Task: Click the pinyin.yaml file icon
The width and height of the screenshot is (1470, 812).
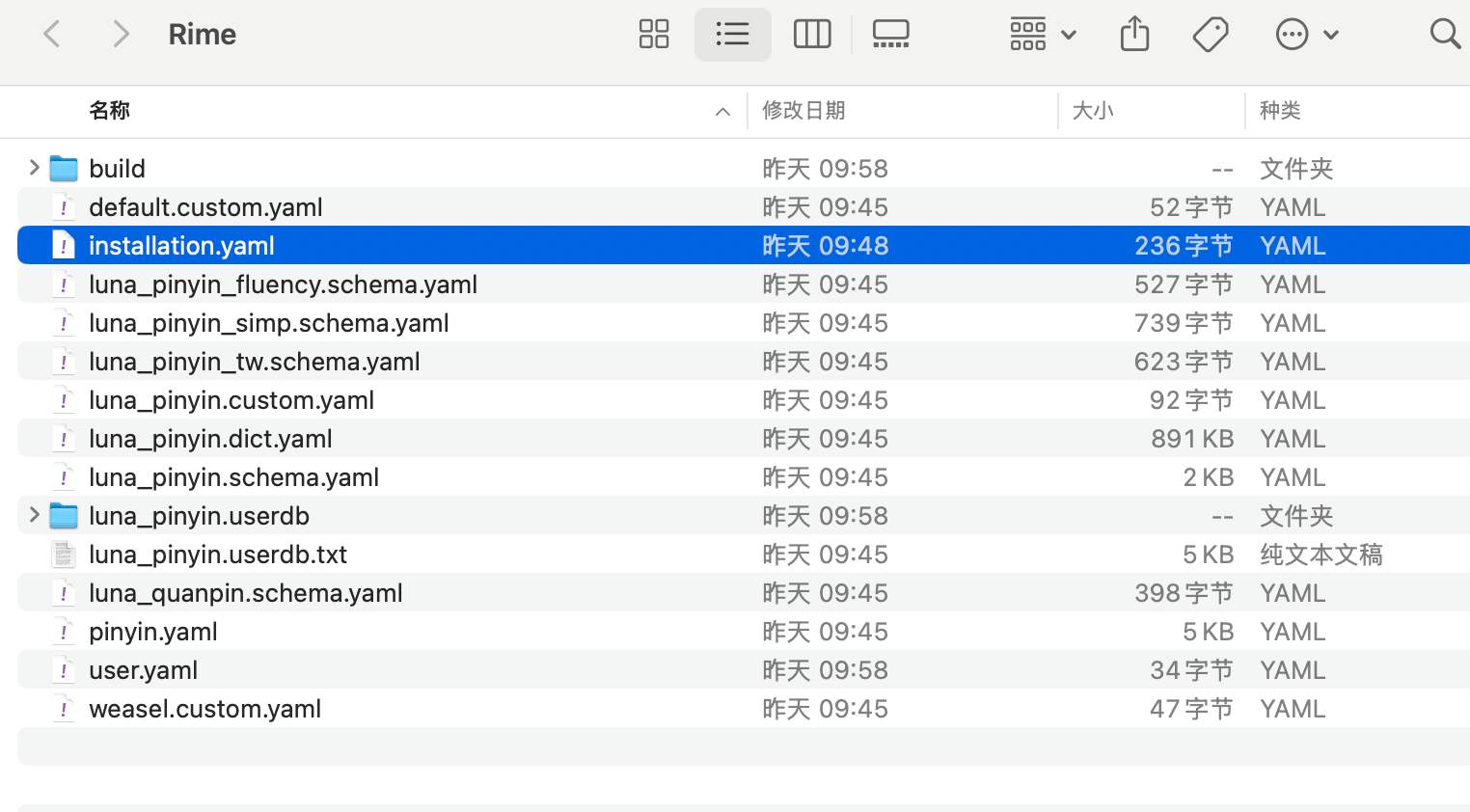Action: [x=64, y=632]
